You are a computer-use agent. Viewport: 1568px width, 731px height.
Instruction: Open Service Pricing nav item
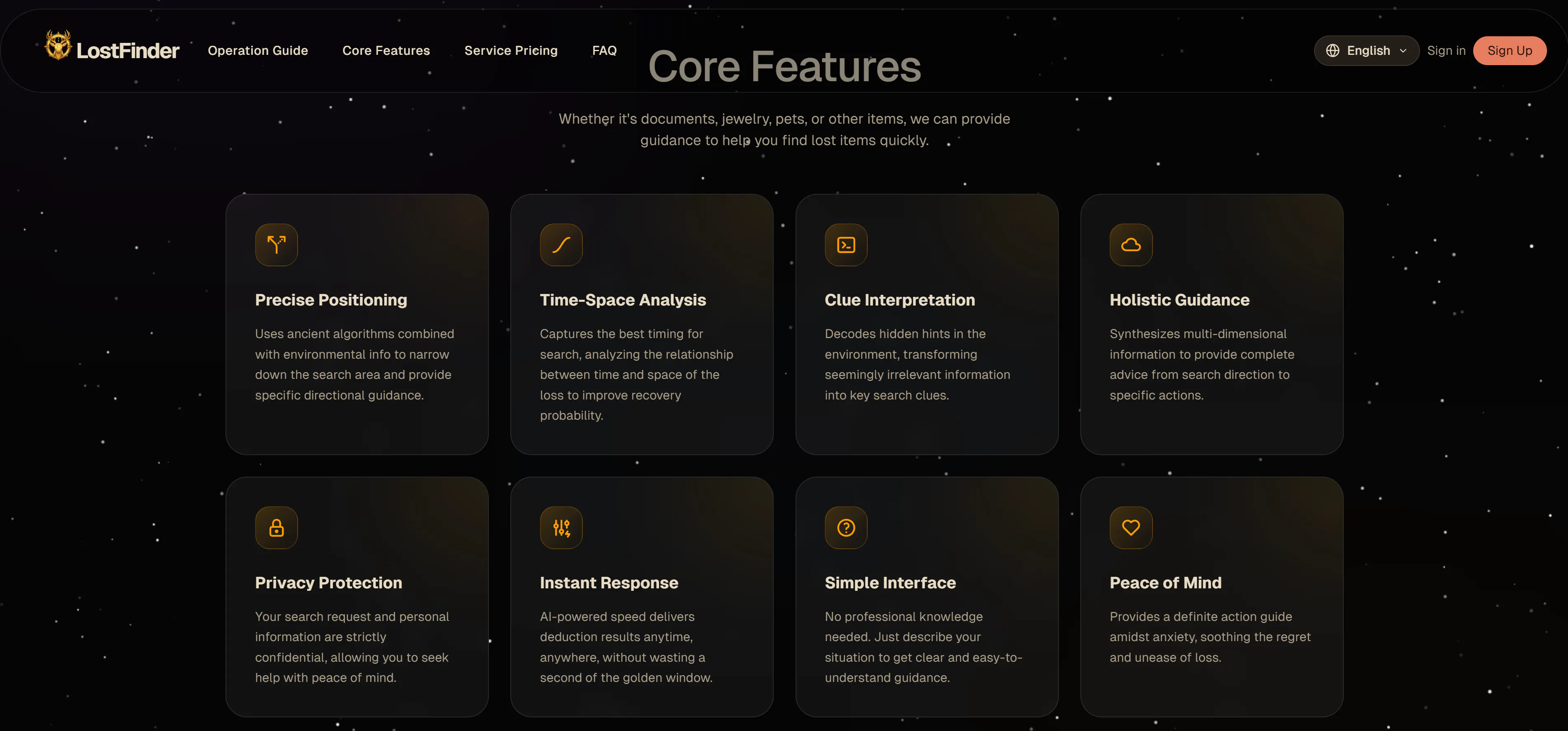point(511,51)
